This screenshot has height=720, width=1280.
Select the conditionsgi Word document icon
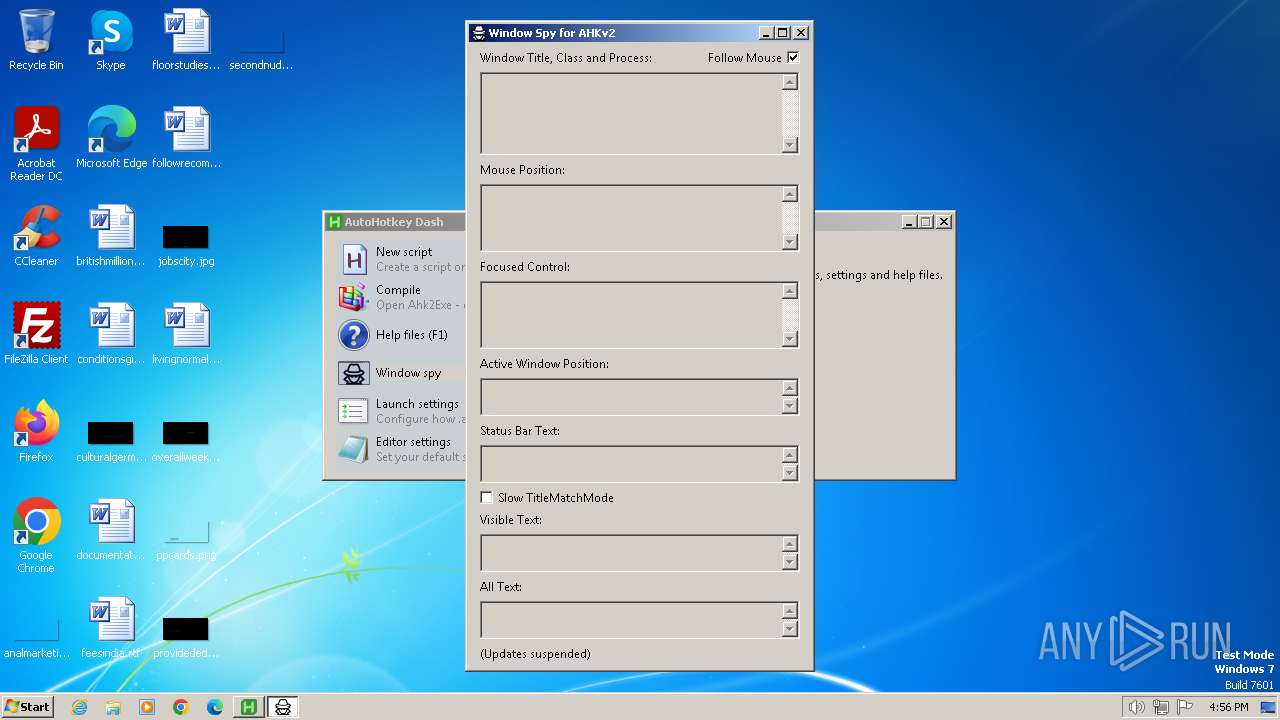click(x=111, y=334)
